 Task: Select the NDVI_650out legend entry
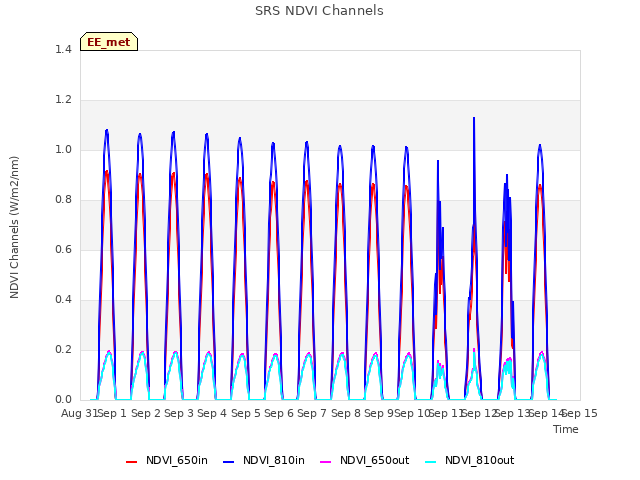364,460
